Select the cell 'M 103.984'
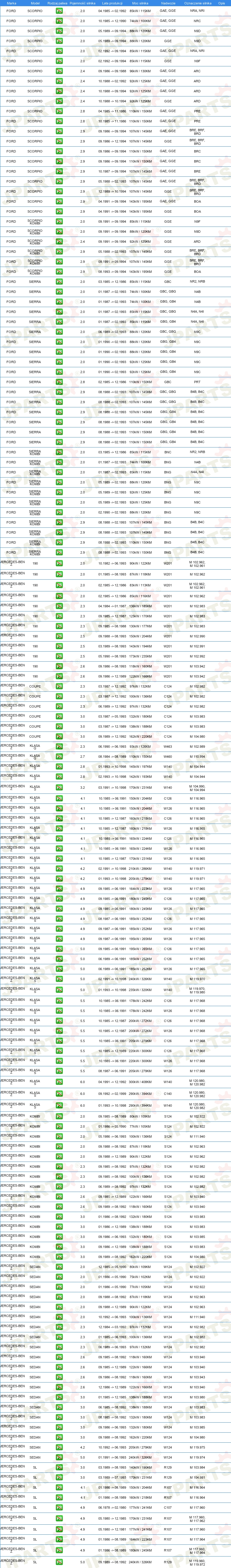 coord(198,1467)
